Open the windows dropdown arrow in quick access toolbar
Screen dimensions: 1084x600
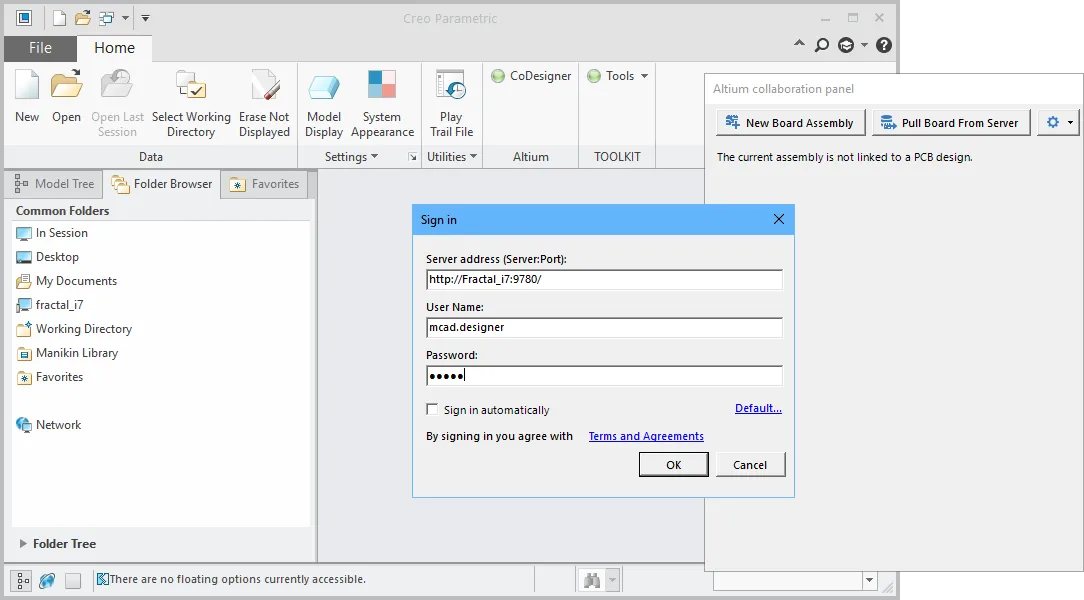(x=125, y=18)
